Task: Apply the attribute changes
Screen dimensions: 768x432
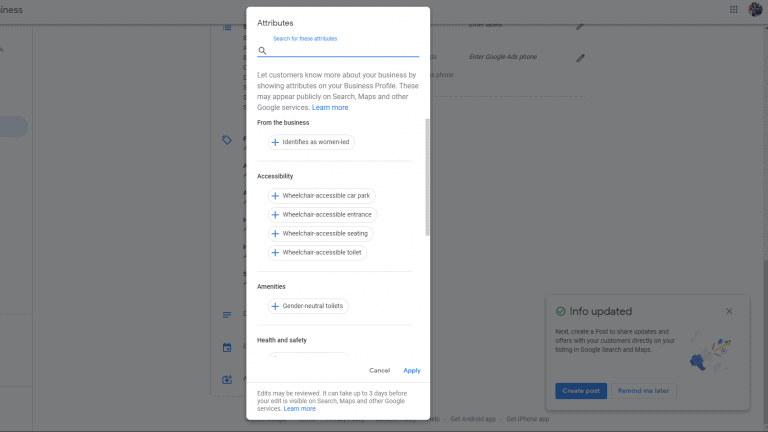Action: (412, 370)
